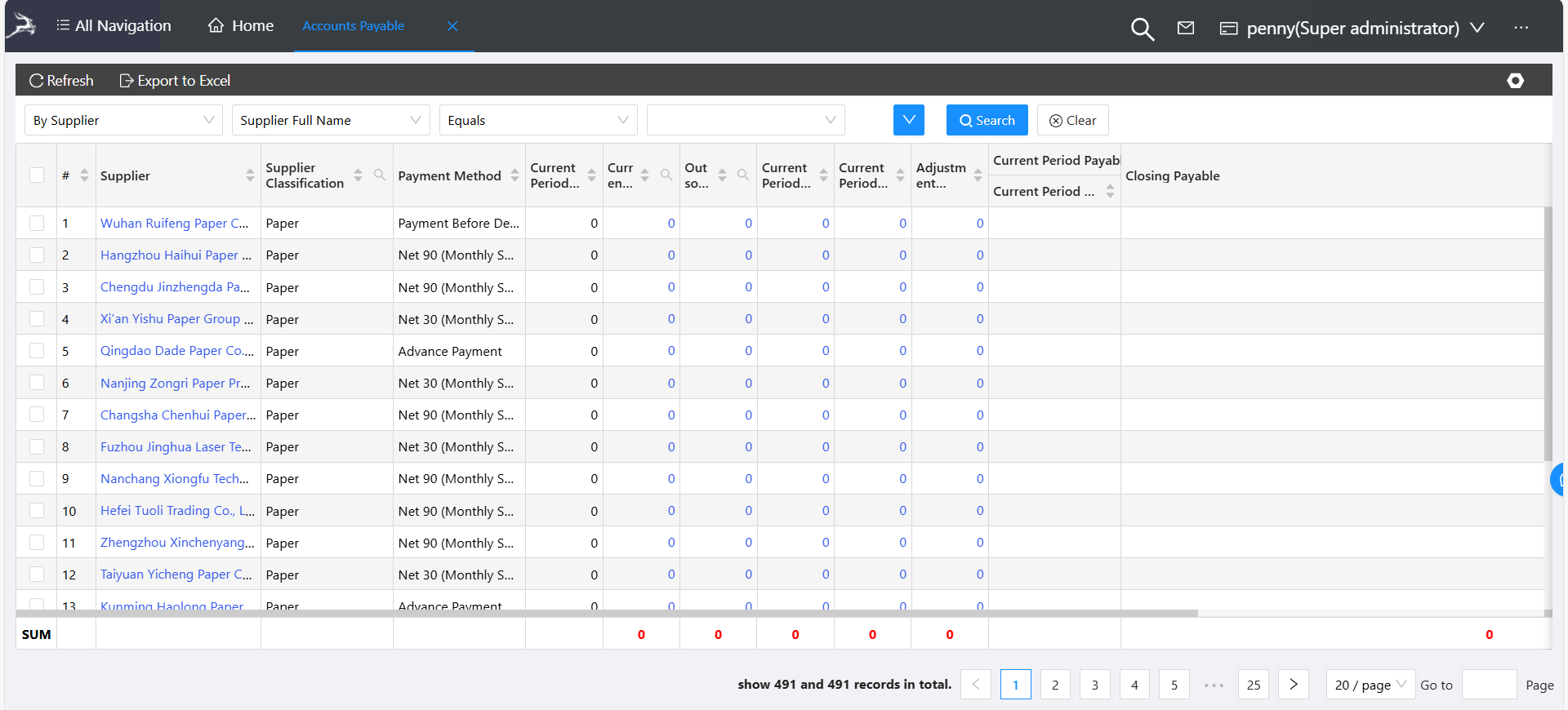Click the blue Search button
The width and height of the screenshot is (1568, 710).
point(987,121)
